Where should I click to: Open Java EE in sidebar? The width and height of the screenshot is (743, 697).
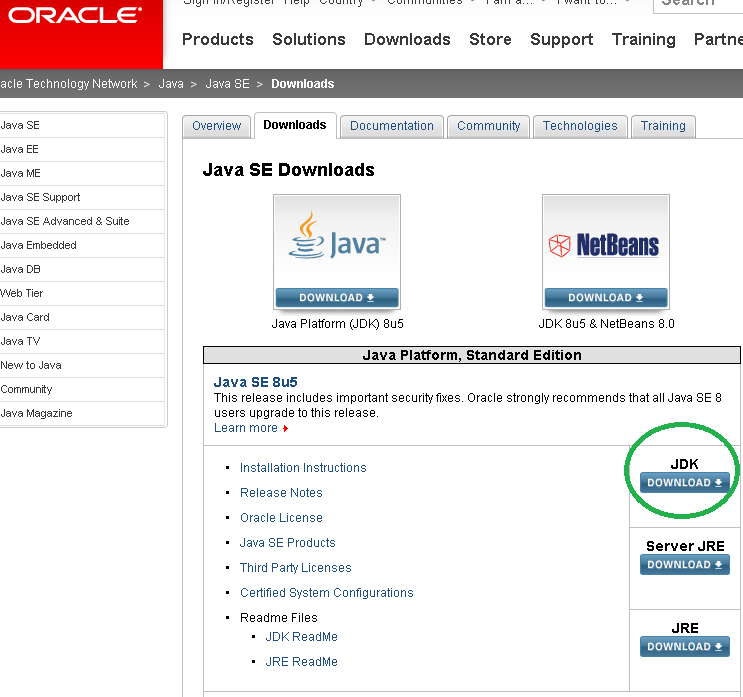[82, 149]
